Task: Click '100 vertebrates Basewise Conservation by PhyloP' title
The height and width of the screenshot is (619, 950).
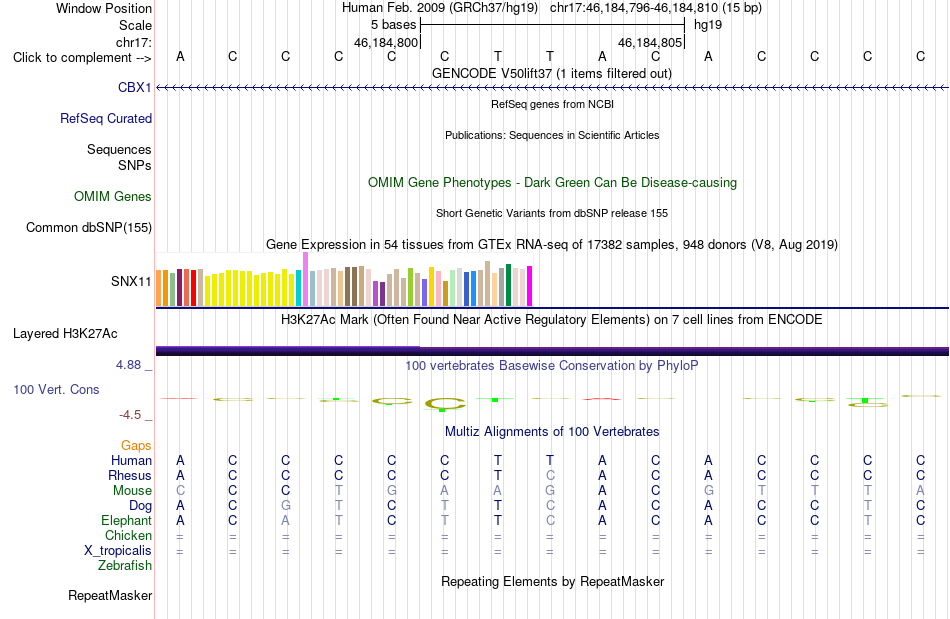Action: coord(552,365)
